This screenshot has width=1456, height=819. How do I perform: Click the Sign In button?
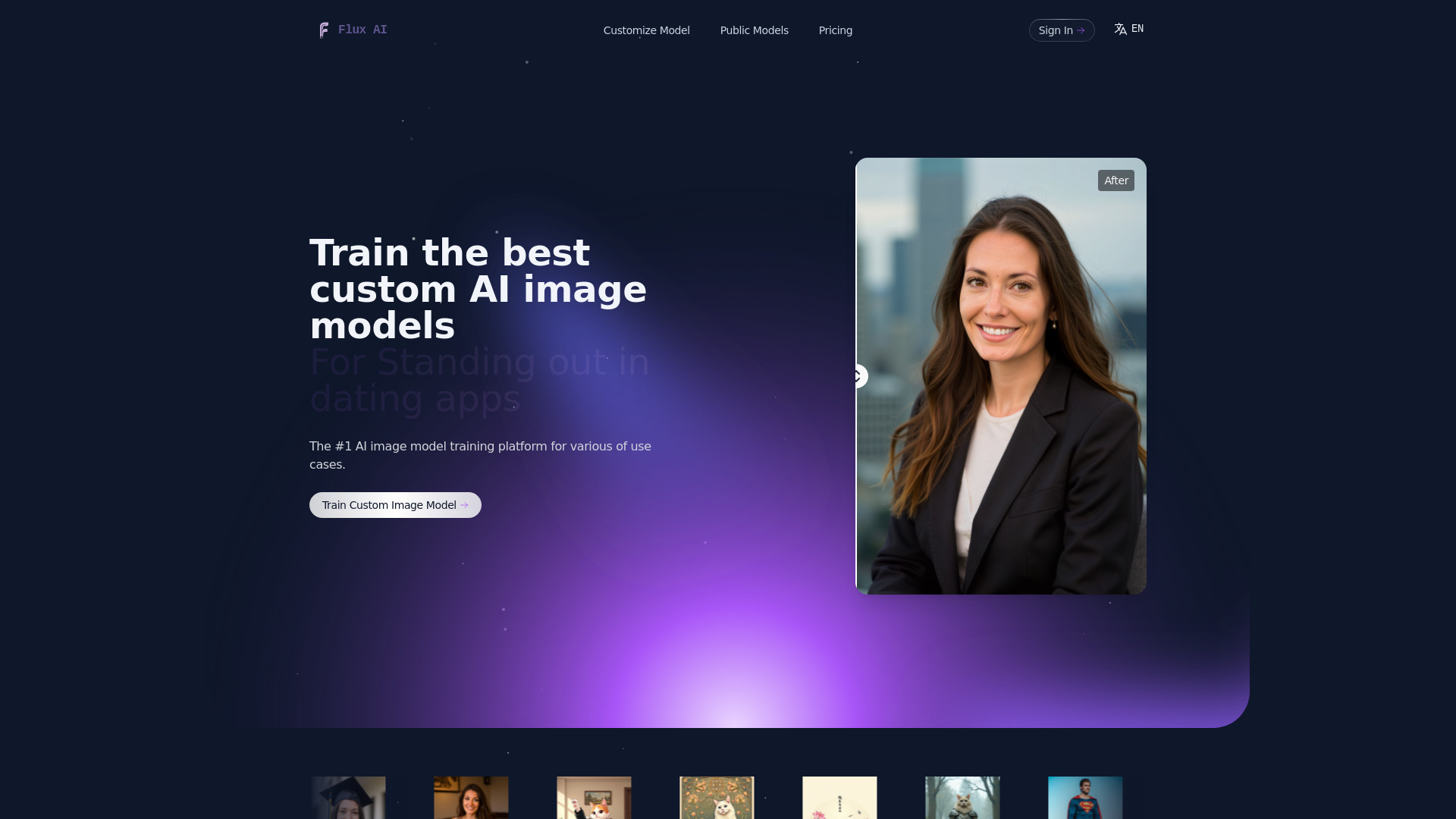point(1061,30)
